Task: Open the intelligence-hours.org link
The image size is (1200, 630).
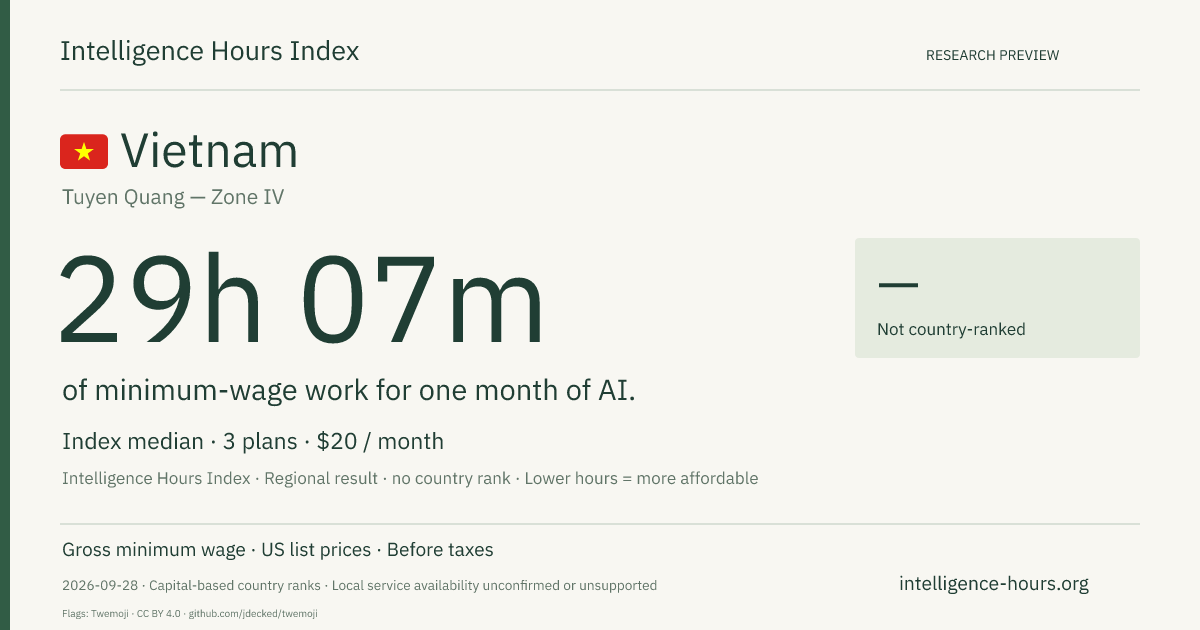Action: click(x=994, y=584)
